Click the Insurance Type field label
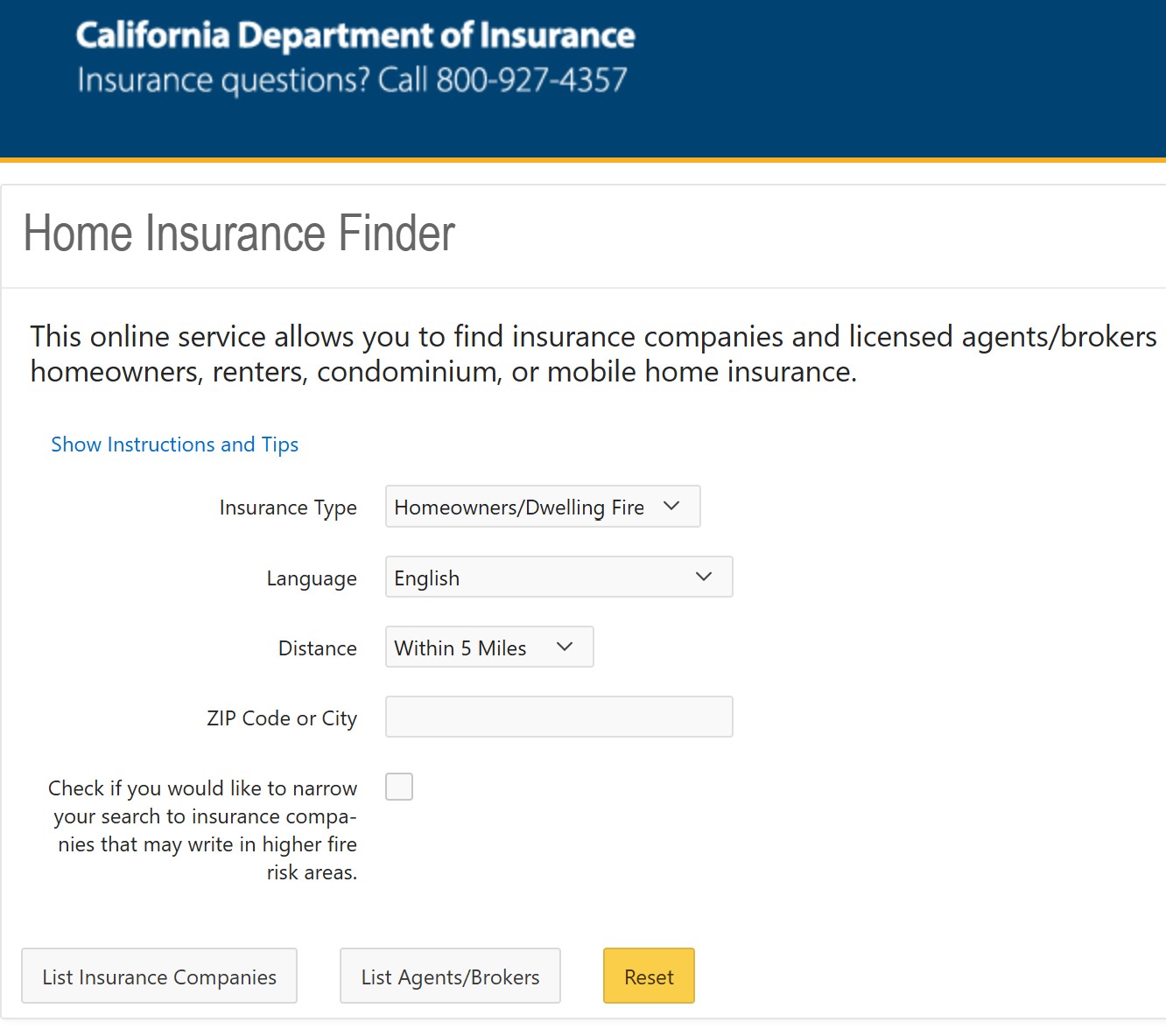The width and height of the screenshot is (1166, 1036). 288,508
